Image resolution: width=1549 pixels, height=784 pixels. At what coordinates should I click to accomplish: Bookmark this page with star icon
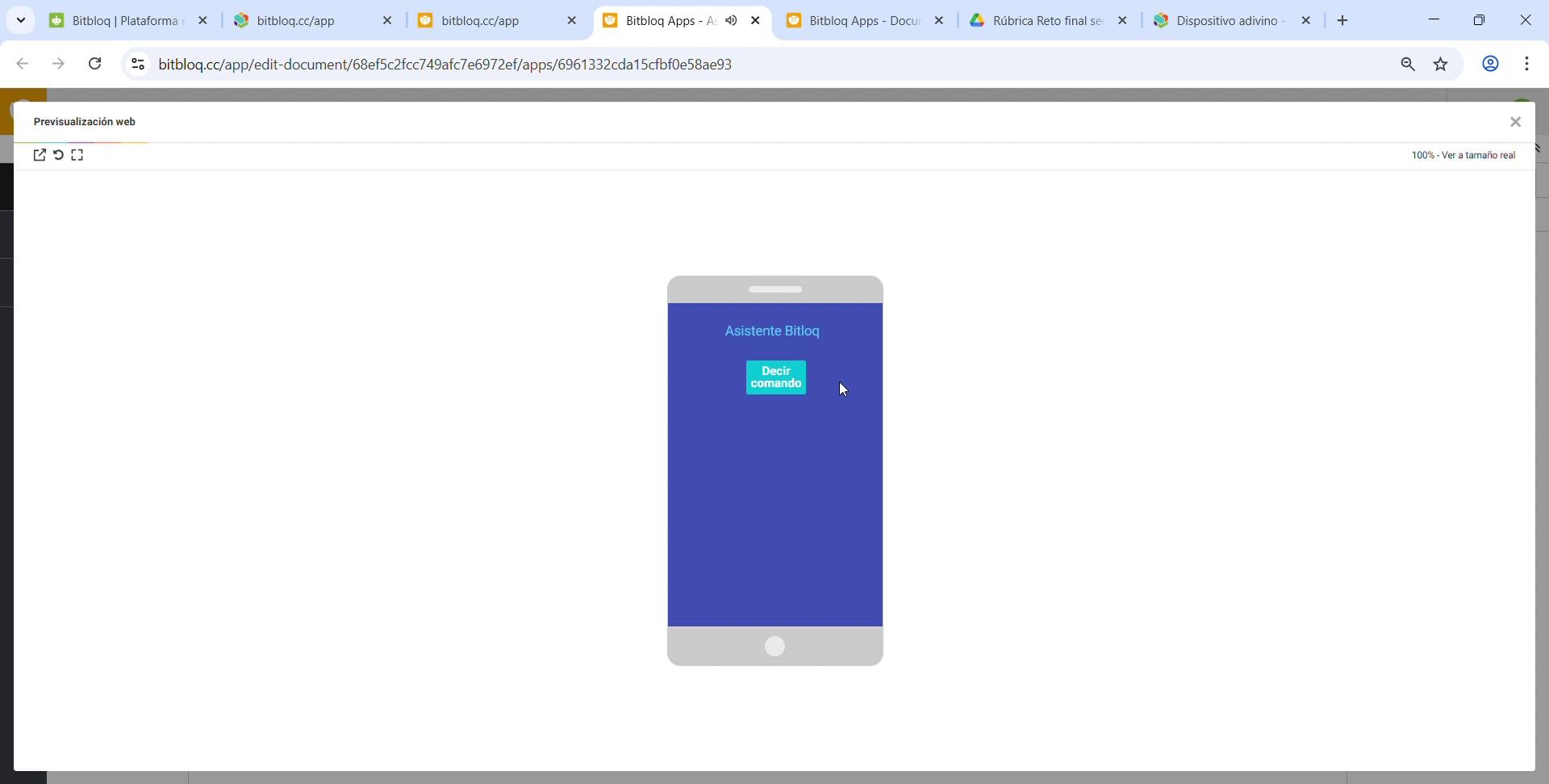pos(1441,65)
